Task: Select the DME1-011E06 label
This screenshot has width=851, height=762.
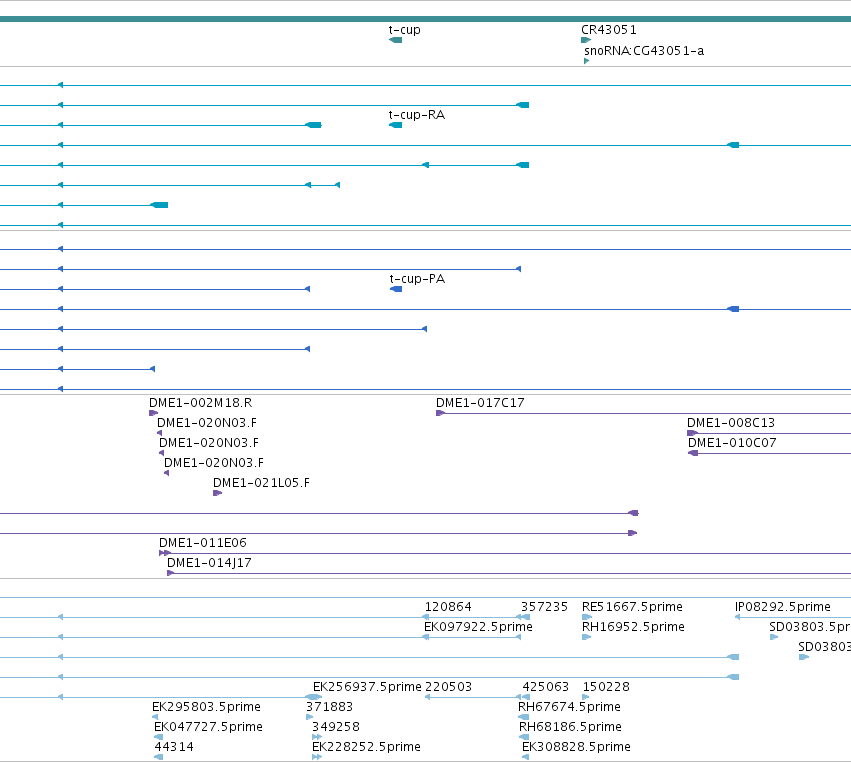Action: [203, 543]
